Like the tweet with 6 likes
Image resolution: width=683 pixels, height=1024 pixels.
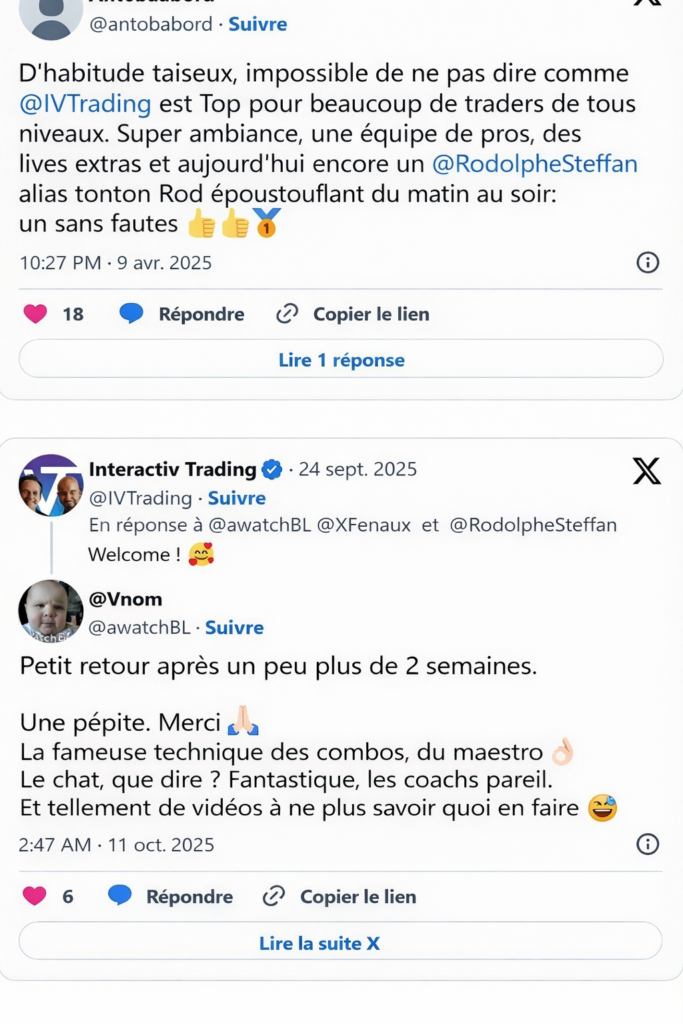(x=35, y=896)
